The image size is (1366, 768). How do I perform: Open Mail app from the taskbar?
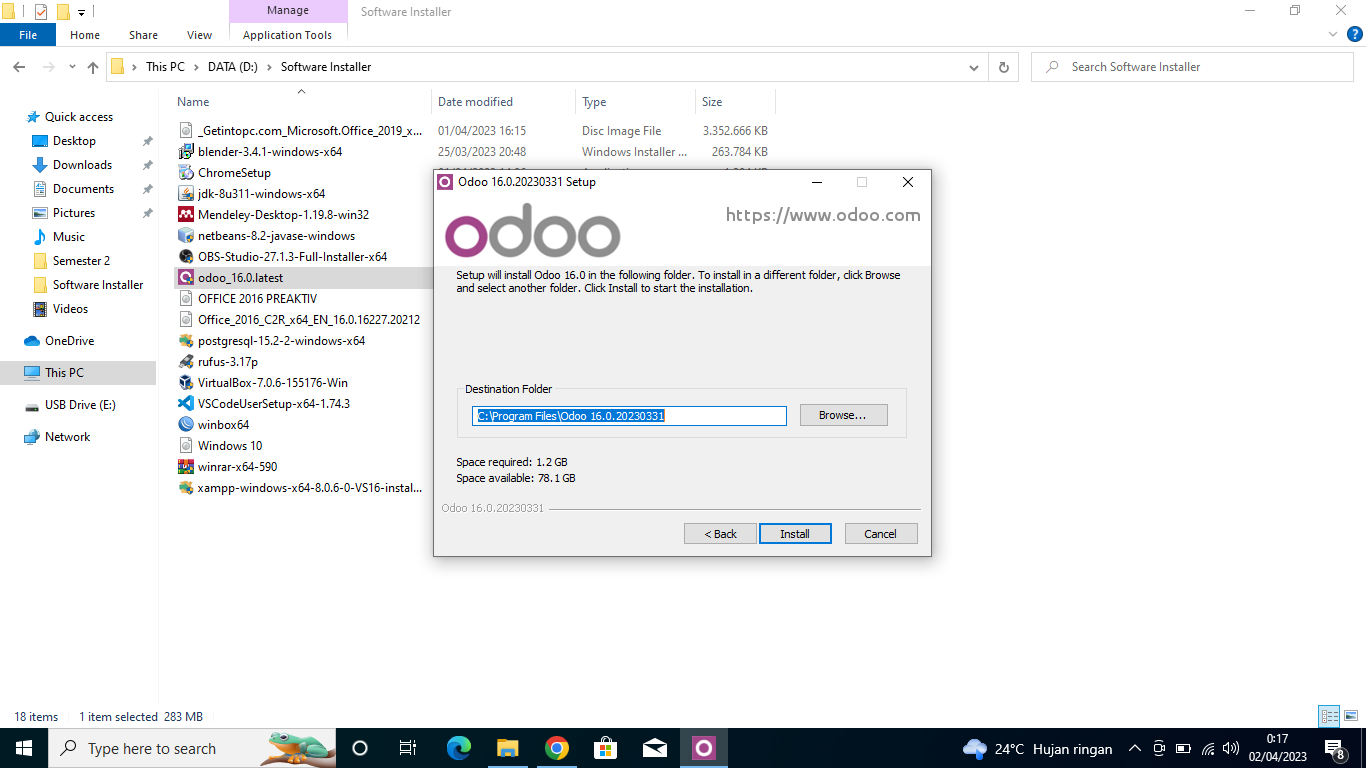655,748
